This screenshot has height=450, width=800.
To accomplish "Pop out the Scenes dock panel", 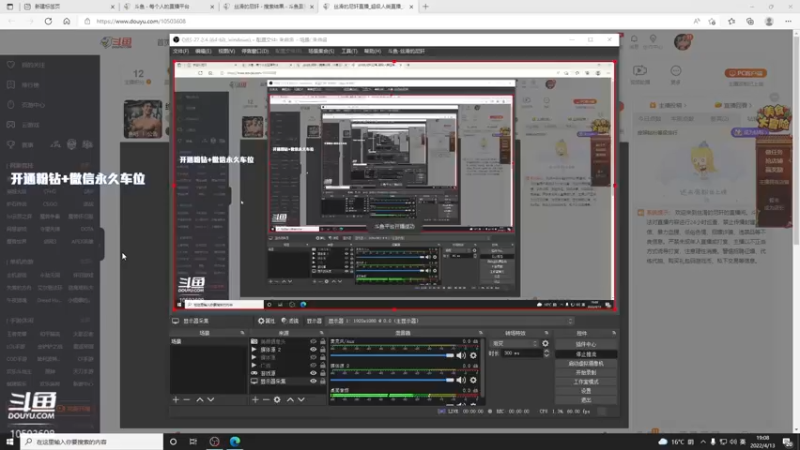I will (x=242, y=333).
